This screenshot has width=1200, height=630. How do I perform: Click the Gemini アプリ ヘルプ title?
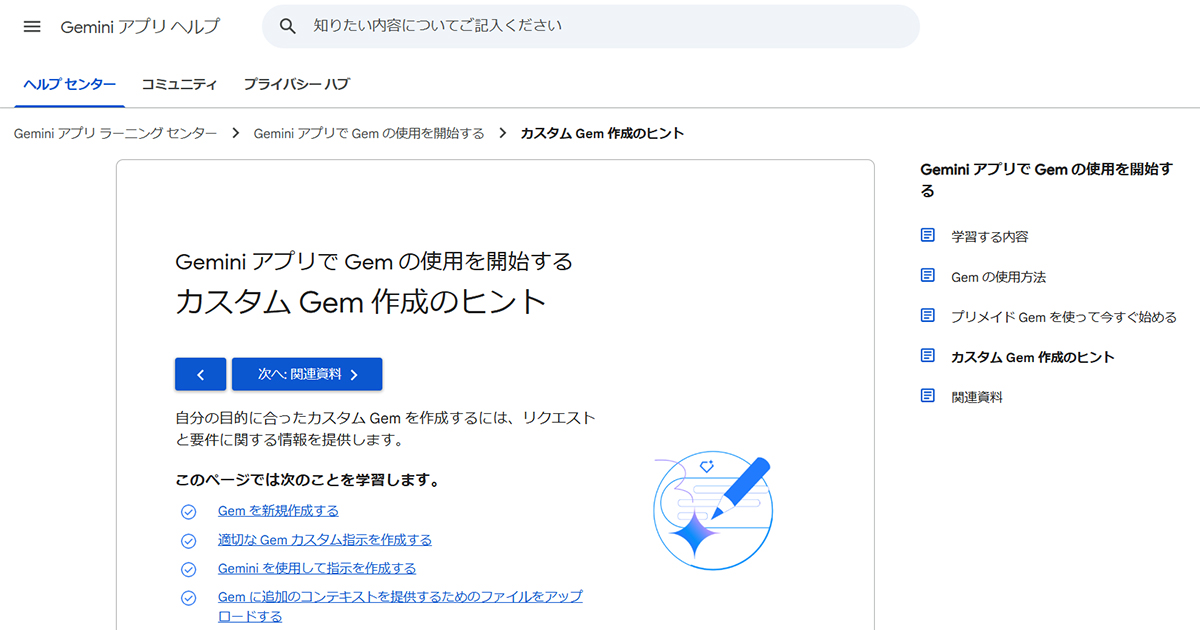point(140,27)
